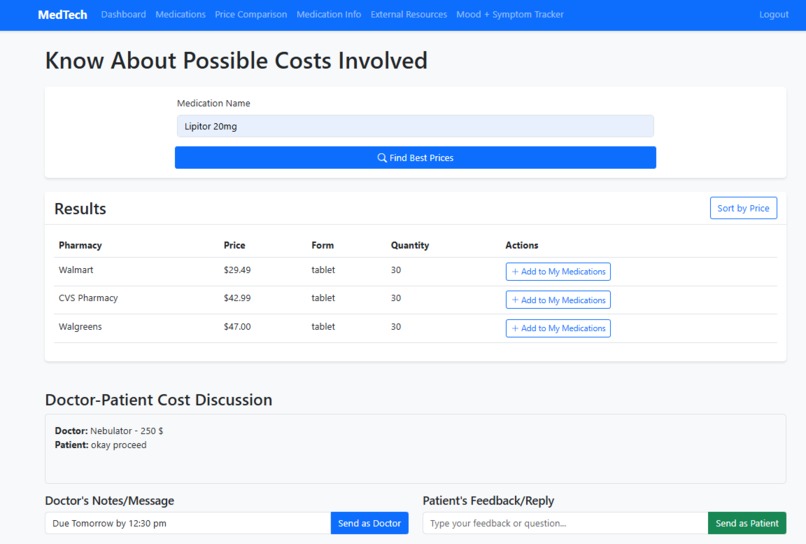Go to the Medications page
Viewport: 806px width, 544px height.
point(180,14)
